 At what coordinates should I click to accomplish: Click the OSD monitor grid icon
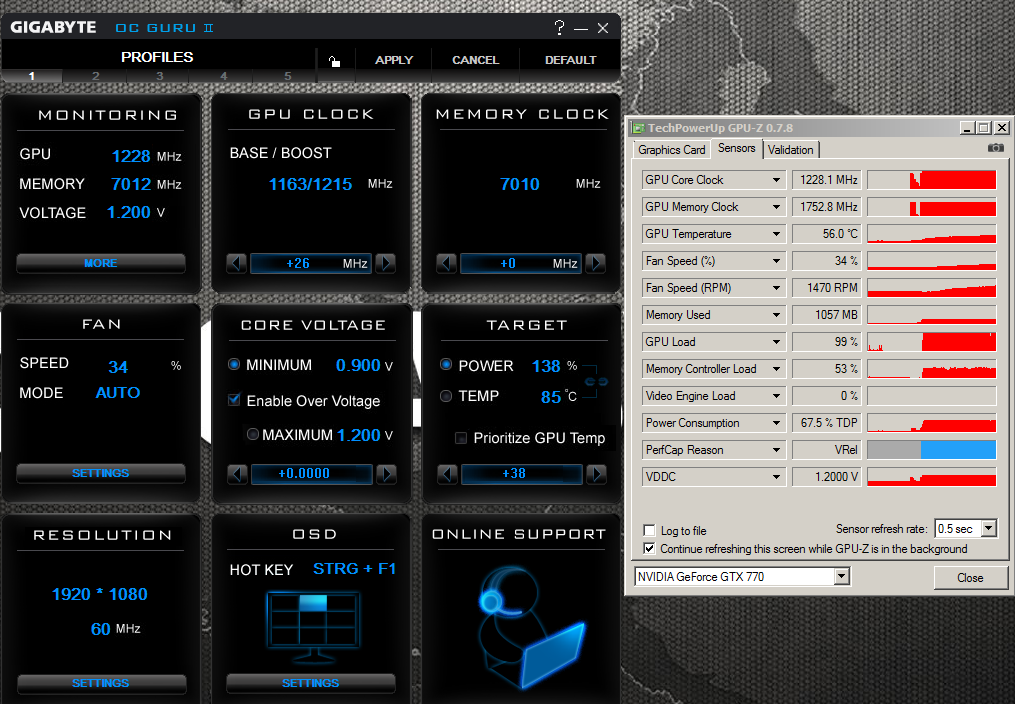pyautogui.click(x=314, y=628)
